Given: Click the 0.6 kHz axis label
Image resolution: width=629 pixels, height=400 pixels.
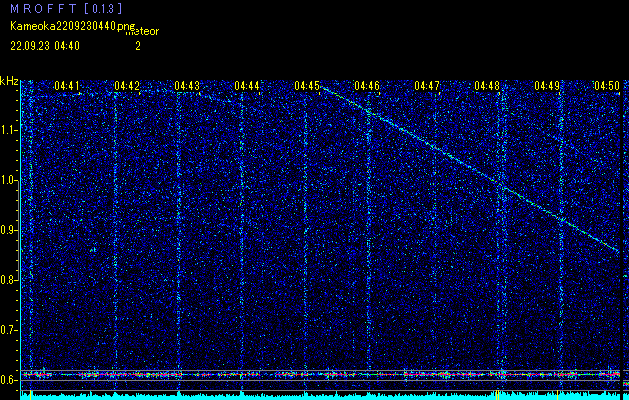Looking at the screenshot, I should (x=9, y=380).
